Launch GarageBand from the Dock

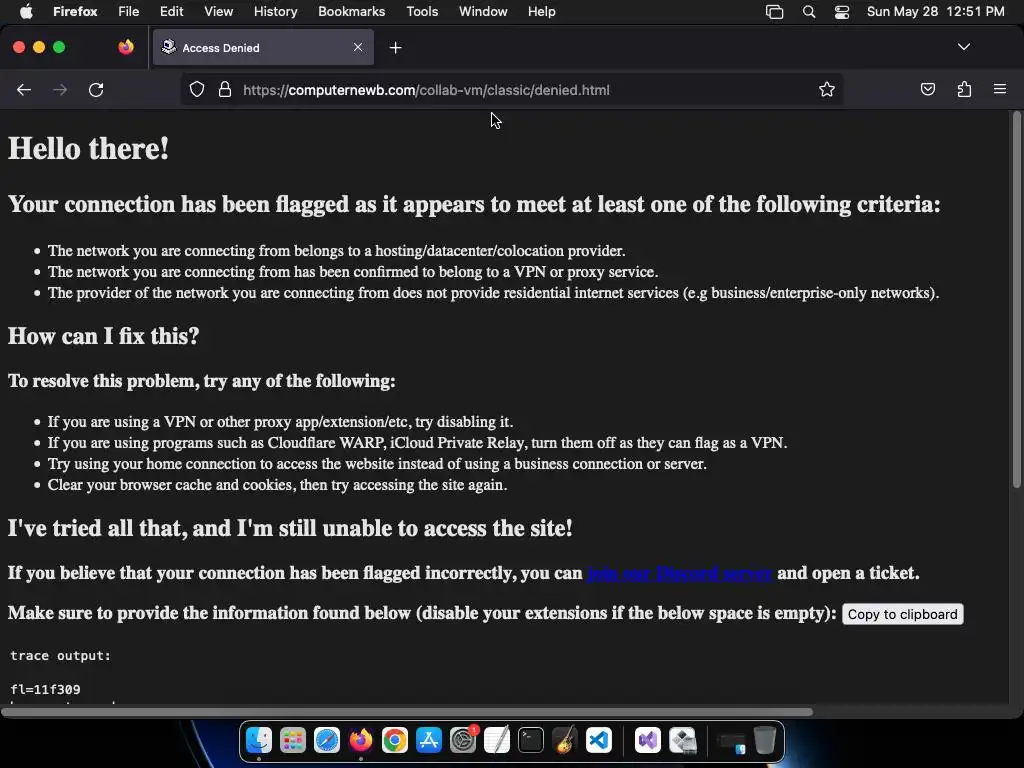[565, 740]
